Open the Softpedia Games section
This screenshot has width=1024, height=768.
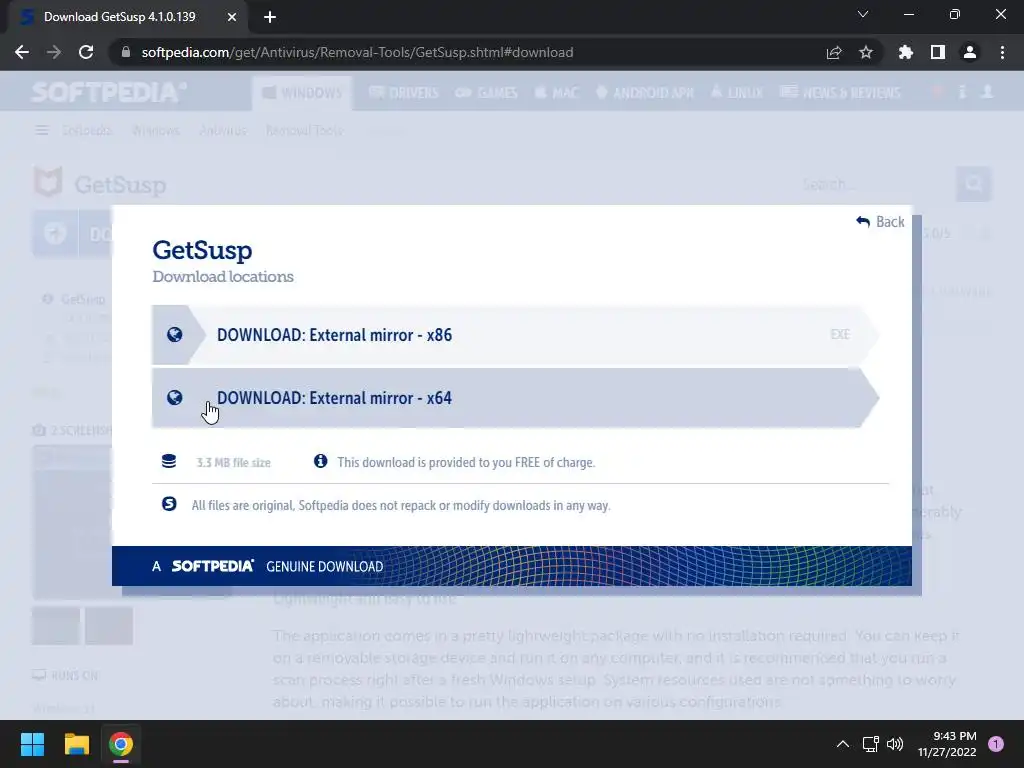tap(487, 93)
